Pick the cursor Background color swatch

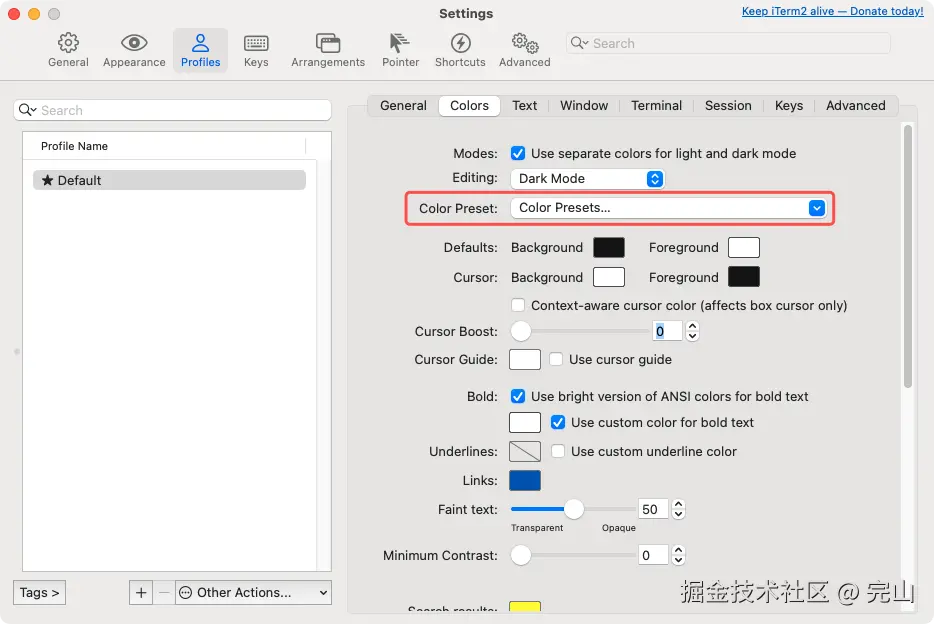[609, 277]
